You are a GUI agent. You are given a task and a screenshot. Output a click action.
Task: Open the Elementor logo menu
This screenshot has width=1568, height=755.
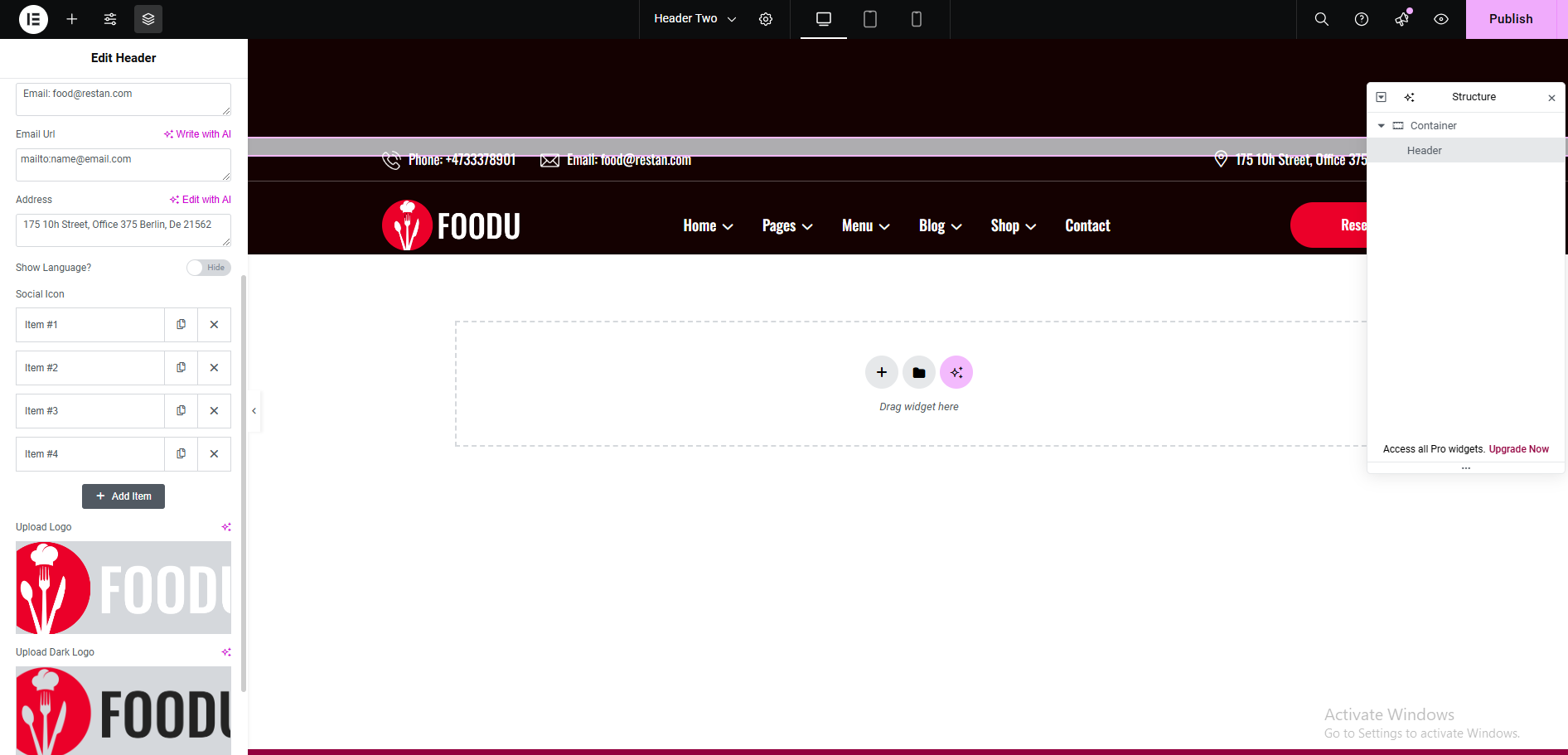(x=33, y=19)
